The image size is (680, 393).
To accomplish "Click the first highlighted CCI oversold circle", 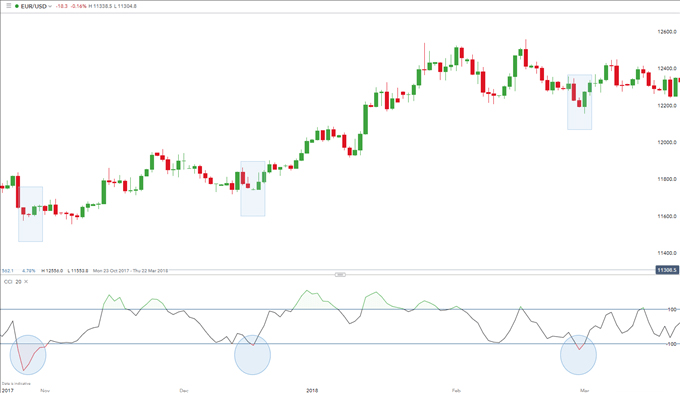I will point(28,355).
